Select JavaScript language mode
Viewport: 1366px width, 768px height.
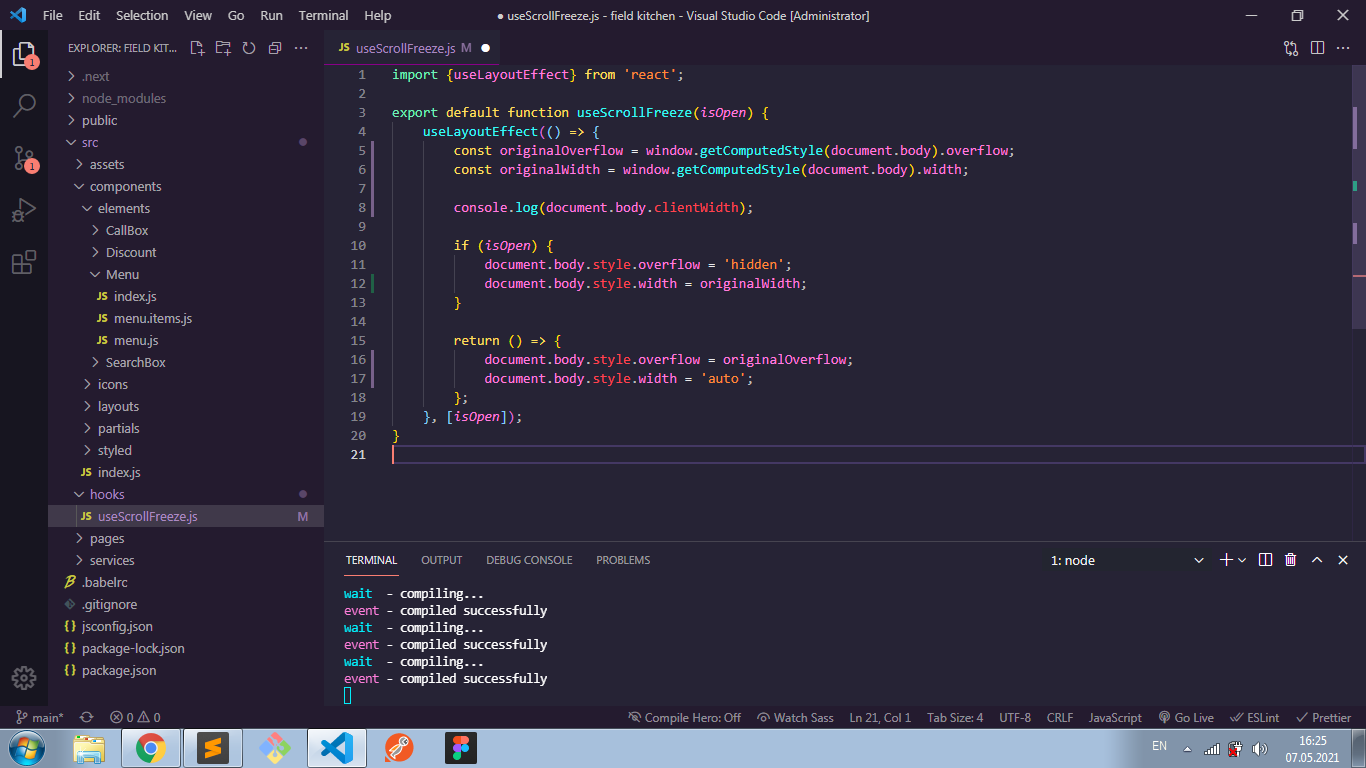click(x=1115, y=717)
